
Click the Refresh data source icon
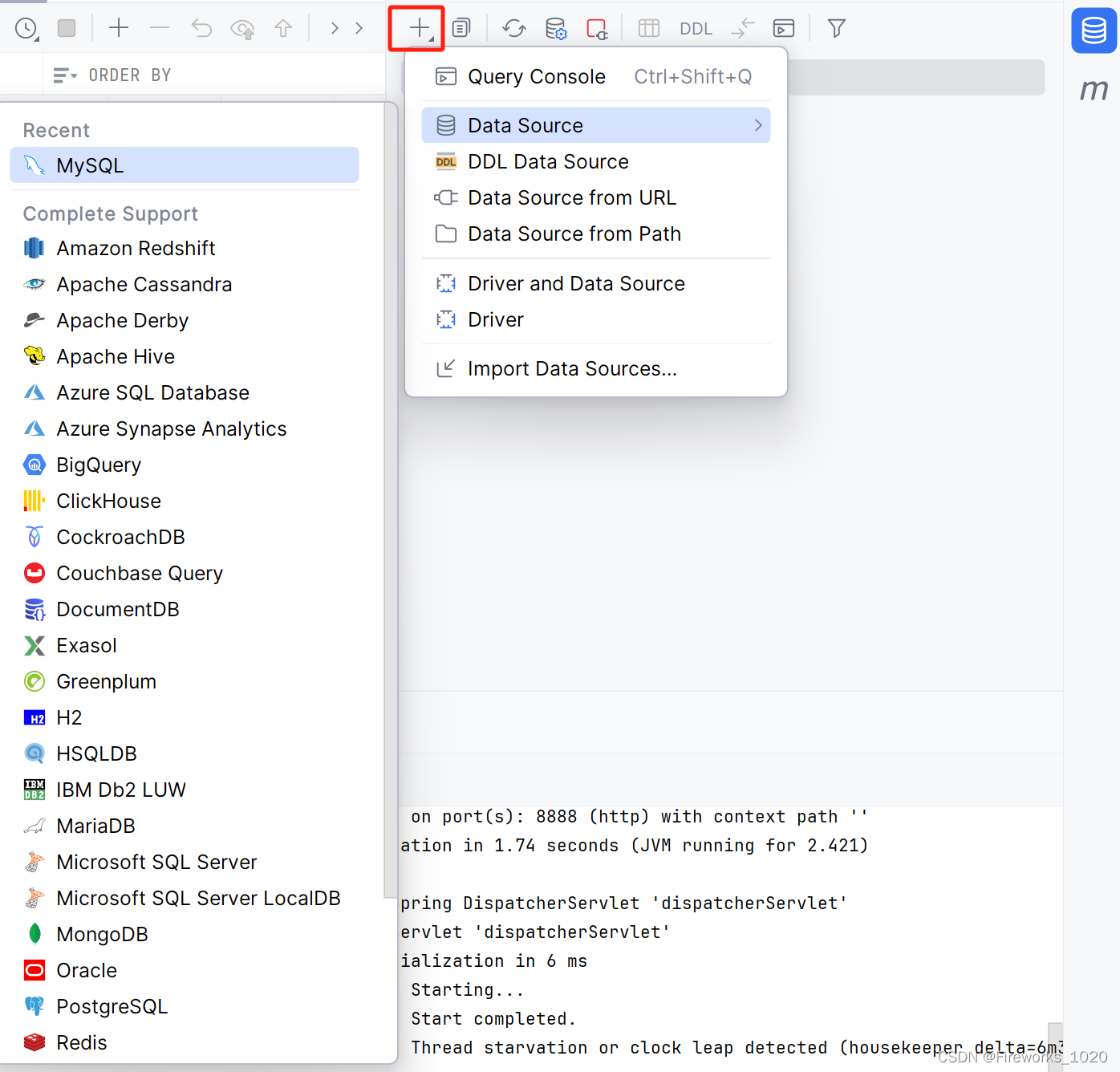click(514, 29)
